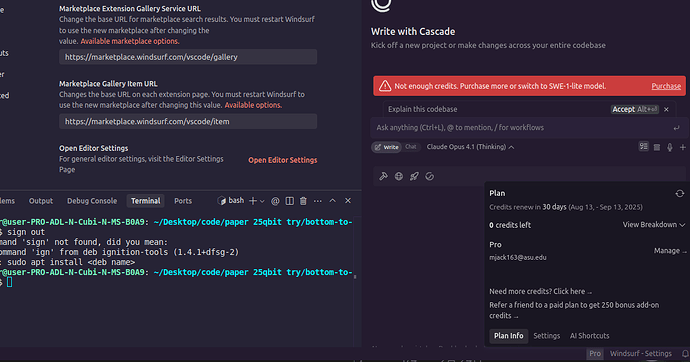The width and height of the screenshot is (690, 362).
Task: Expand View Breakdown of credits
Action: tap(653, 225)
